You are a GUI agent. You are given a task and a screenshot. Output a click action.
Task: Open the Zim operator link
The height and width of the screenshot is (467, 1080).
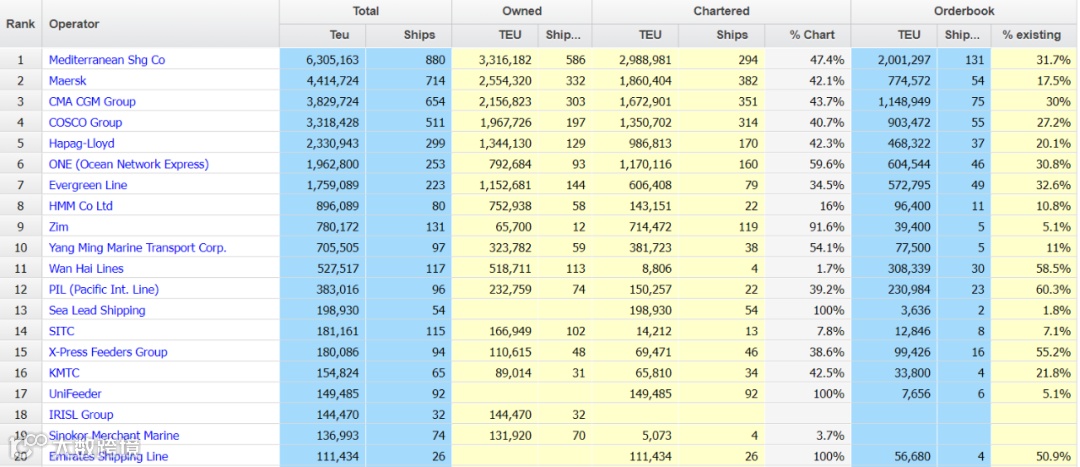59,227
